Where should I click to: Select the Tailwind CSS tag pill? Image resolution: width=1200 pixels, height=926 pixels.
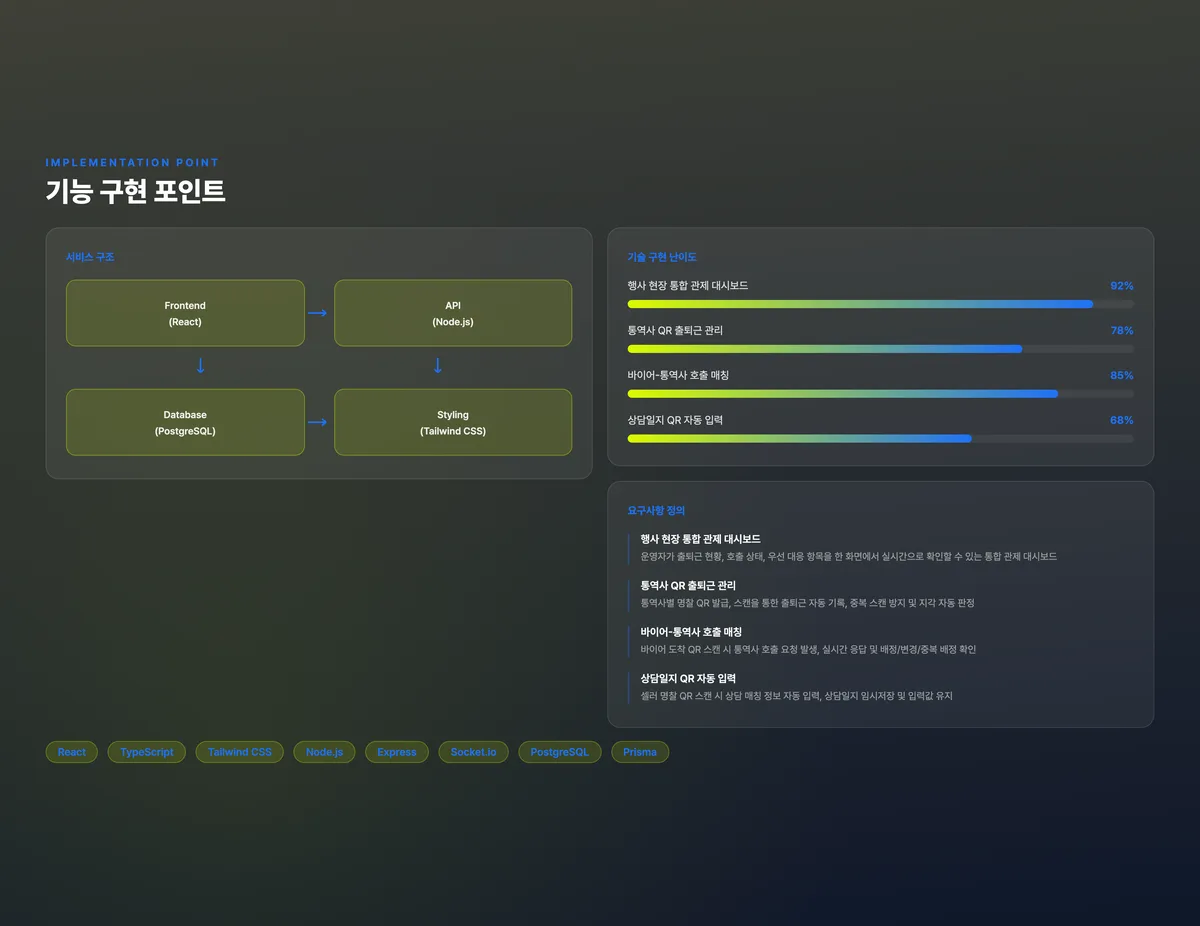pyautogui.click(x=240, y=752)
